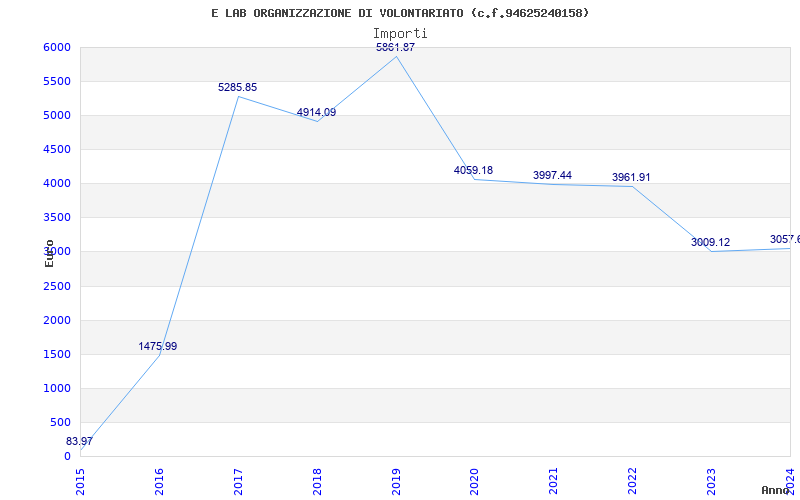Click the y-axis value 1500
This screenshot has height=500, width=800.
point(57,355)
